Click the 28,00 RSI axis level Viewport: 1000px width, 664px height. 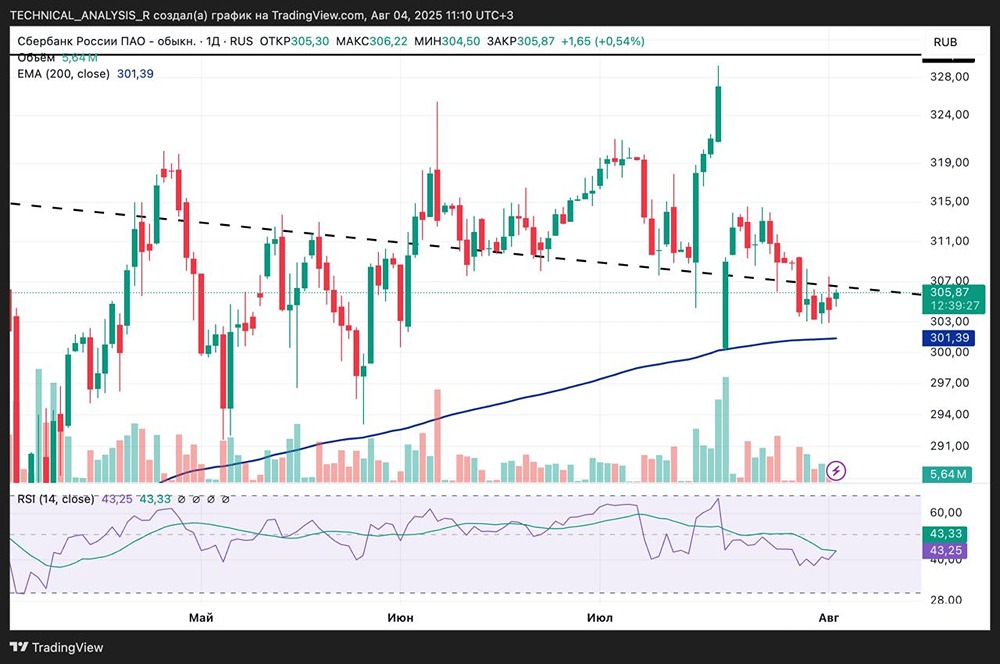946,600
